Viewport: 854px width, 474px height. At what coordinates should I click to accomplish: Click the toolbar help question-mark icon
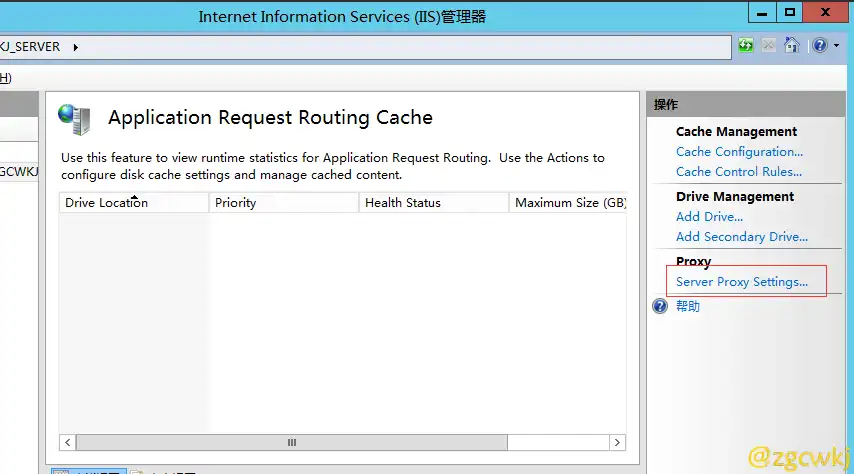[820, 45]
